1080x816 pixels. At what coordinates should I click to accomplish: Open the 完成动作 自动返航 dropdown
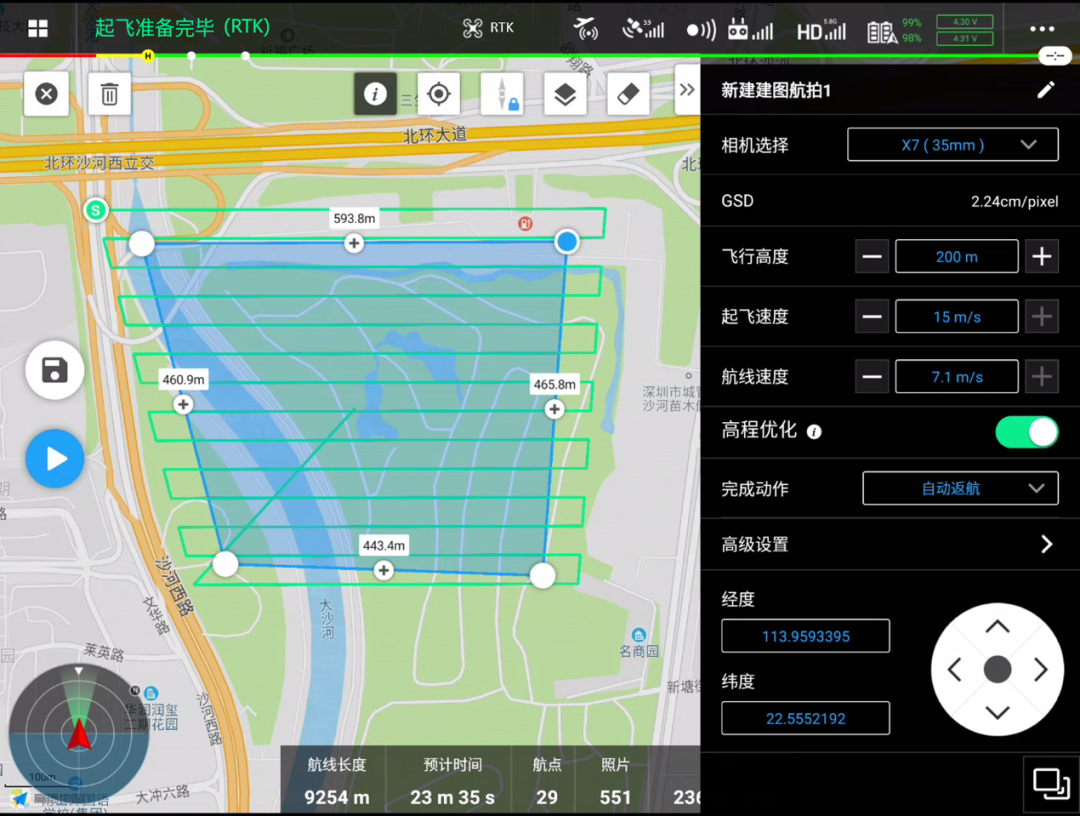(959, 489)
